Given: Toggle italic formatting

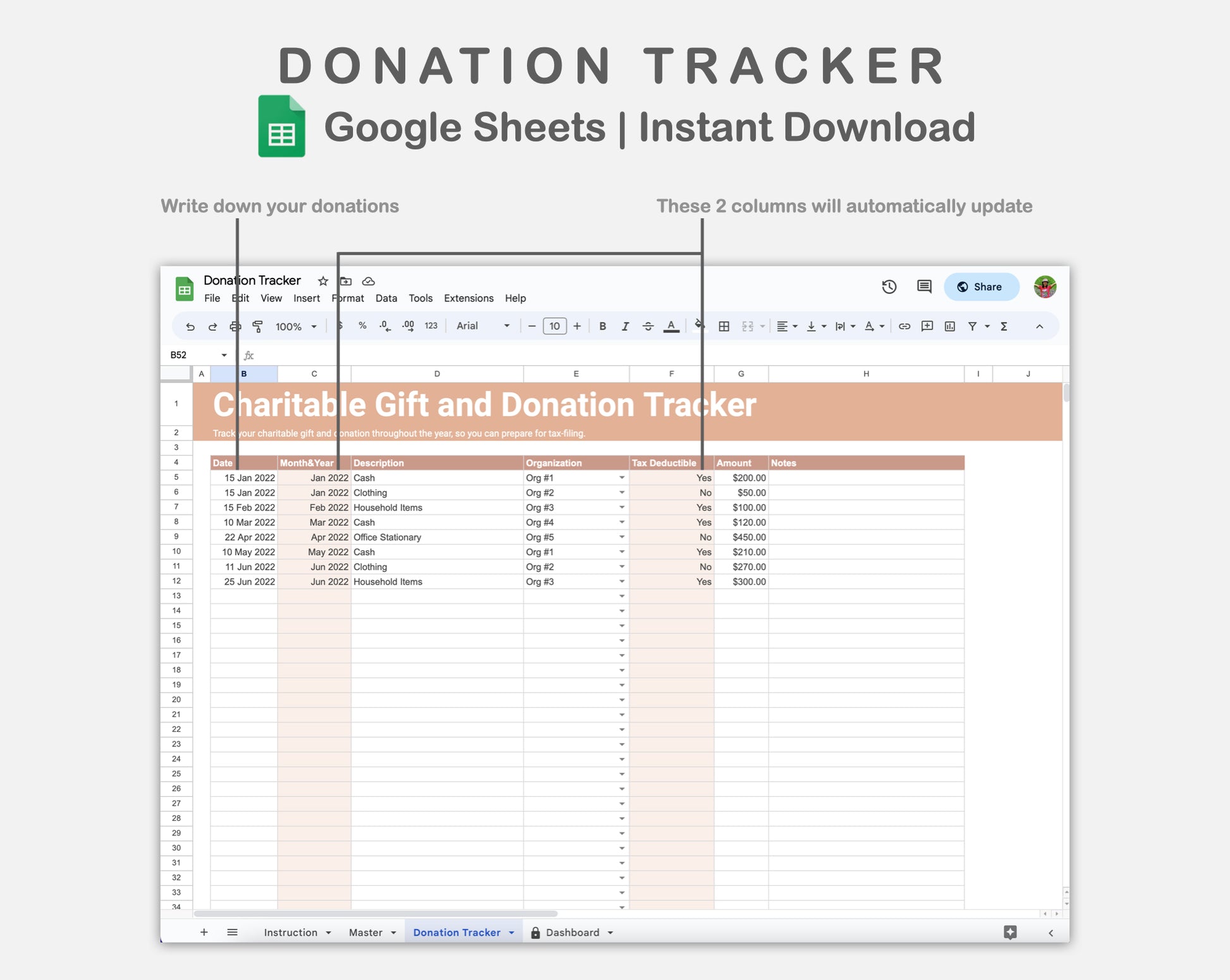Looking at the screenshot, I should point(624,327).
